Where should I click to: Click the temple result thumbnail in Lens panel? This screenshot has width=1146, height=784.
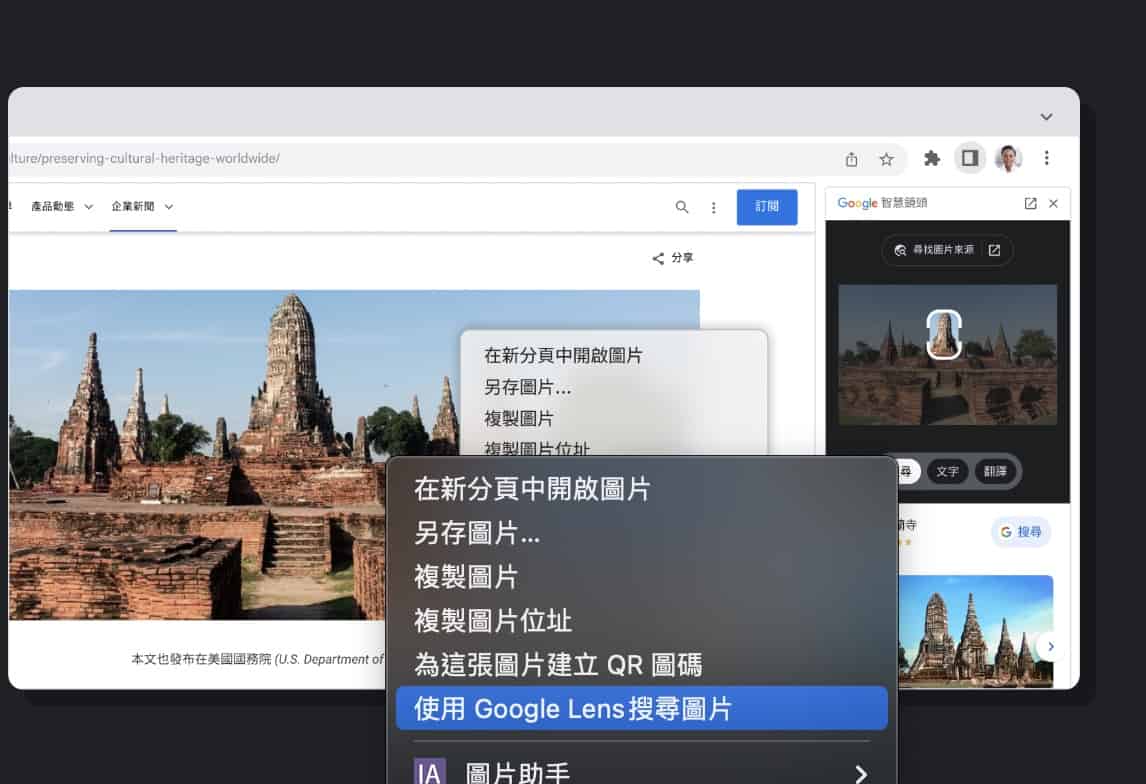tap(976, 631)
